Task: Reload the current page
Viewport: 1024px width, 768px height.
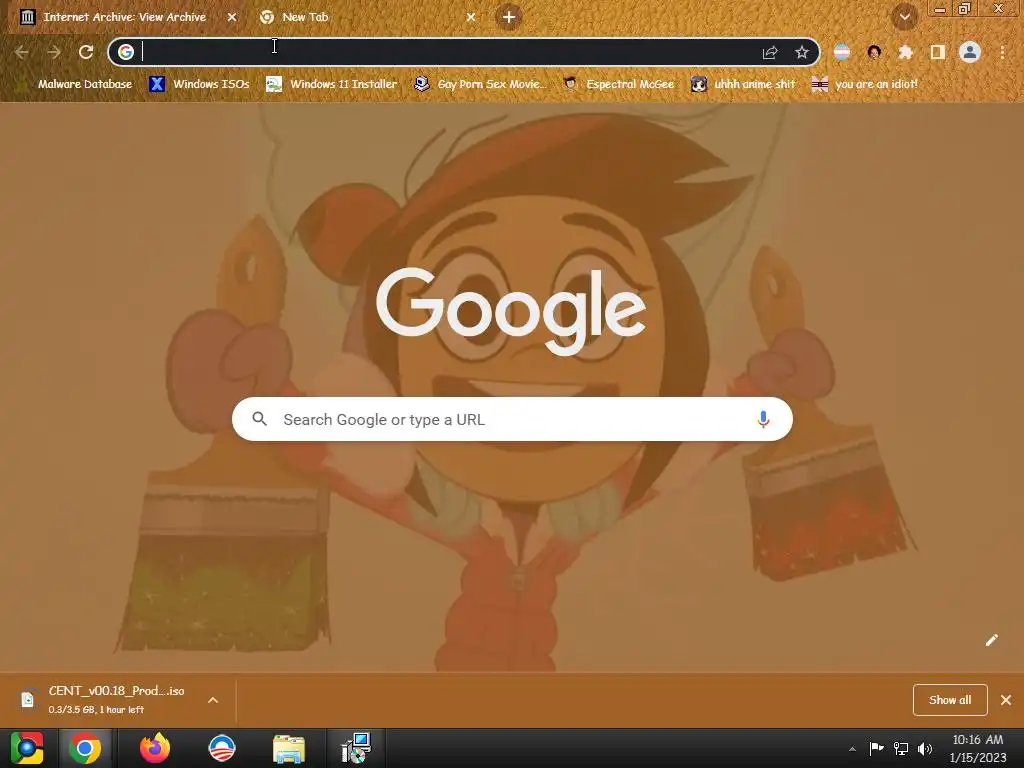Action: [86, 52]
